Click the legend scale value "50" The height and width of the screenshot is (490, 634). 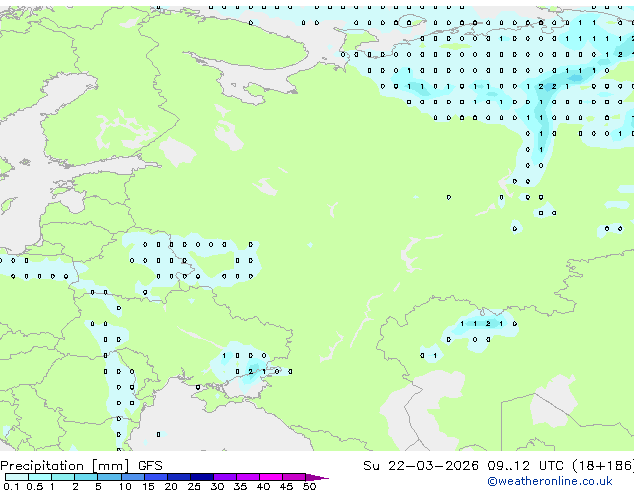(309, 486)
